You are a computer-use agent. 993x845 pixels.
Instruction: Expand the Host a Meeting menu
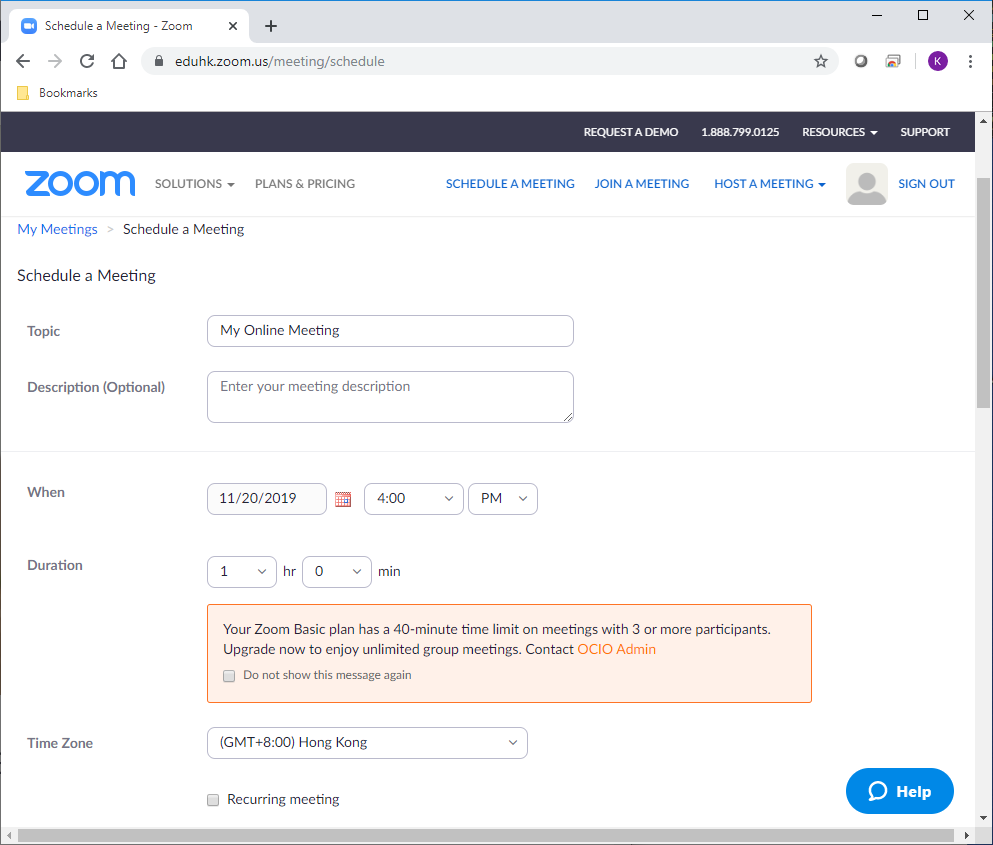click(769, 184)
